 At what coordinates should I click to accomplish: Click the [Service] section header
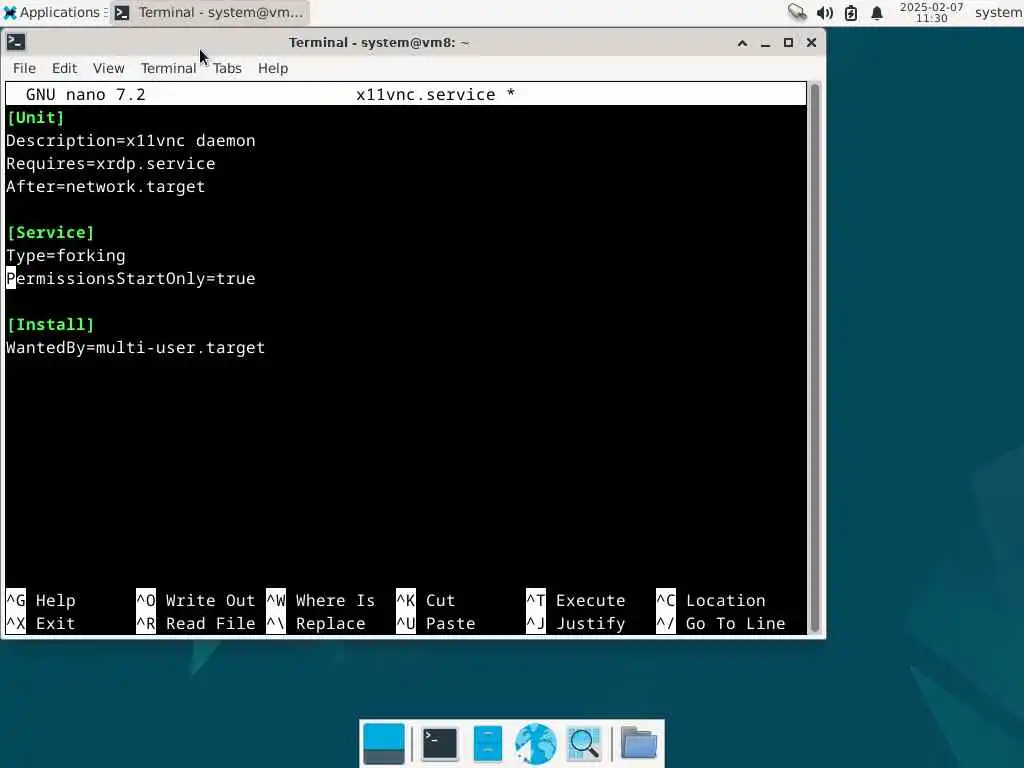coord(50,232)
